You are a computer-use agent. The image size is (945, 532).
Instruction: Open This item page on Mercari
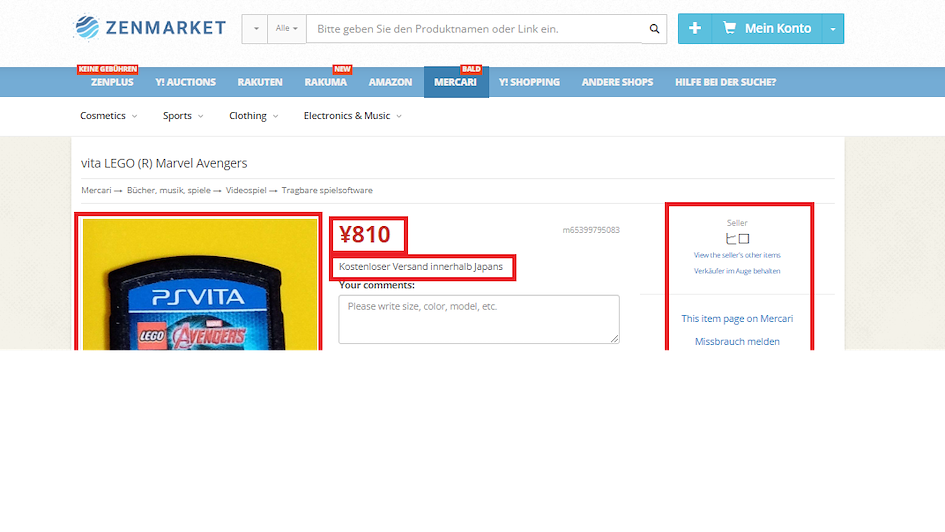pyautogui.click(x=737, y=319)
